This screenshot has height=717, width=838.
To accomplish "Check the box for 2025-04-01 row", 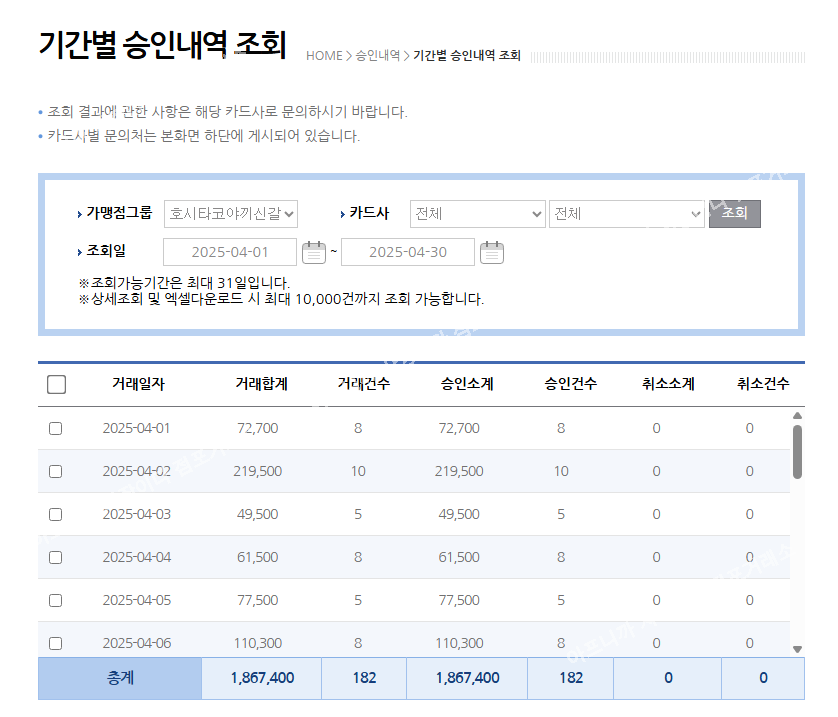I will coord(56,428).
